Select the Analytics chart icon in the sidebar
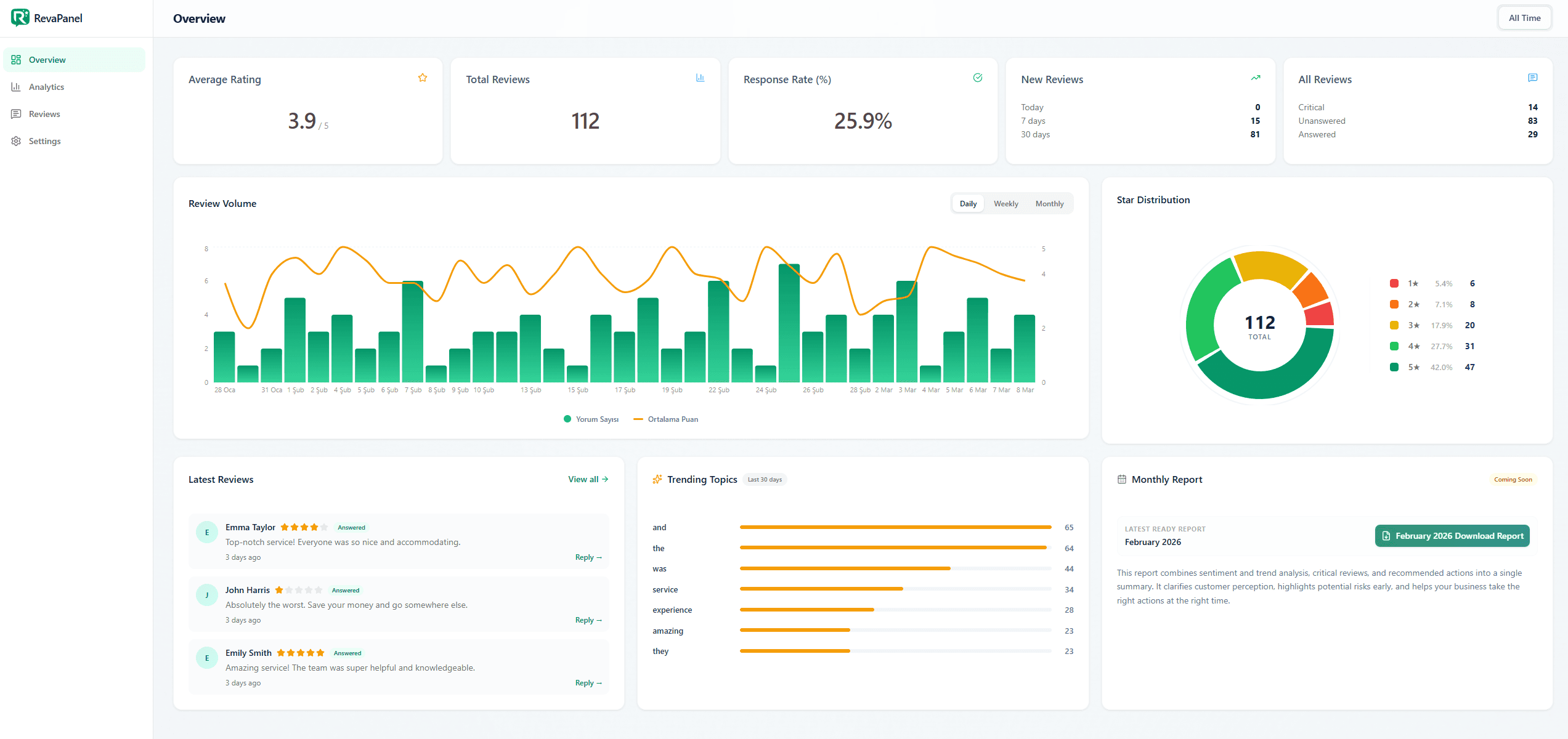1568x739 pixels. [x=17, y=87]
